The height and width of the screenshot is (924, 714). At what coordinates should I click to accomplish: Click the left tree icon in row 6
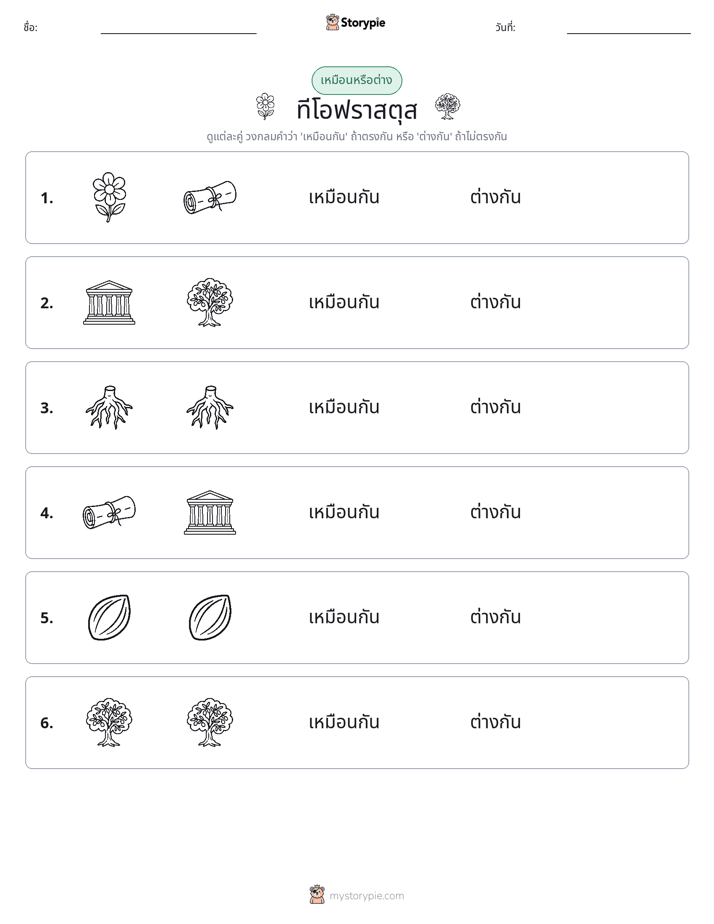tap(109, 722)
